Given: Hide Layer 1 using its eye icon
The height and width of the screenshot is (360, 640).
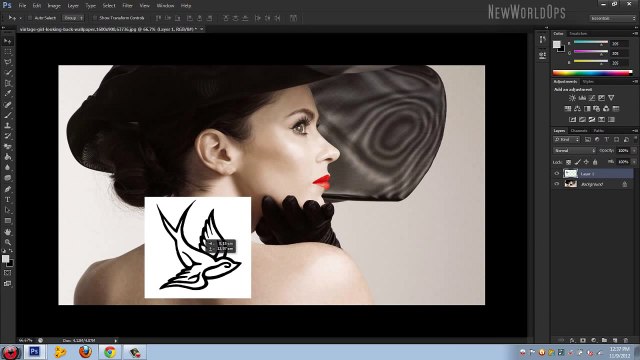Looking at the screenshot, I should (557, 173).
